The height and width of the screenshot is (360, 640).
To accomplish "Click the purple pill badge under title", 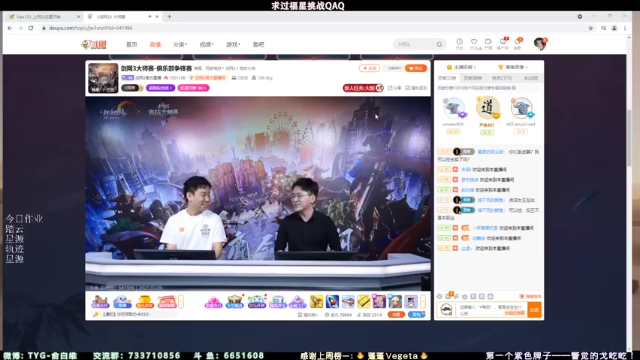I will pos(160,88).
